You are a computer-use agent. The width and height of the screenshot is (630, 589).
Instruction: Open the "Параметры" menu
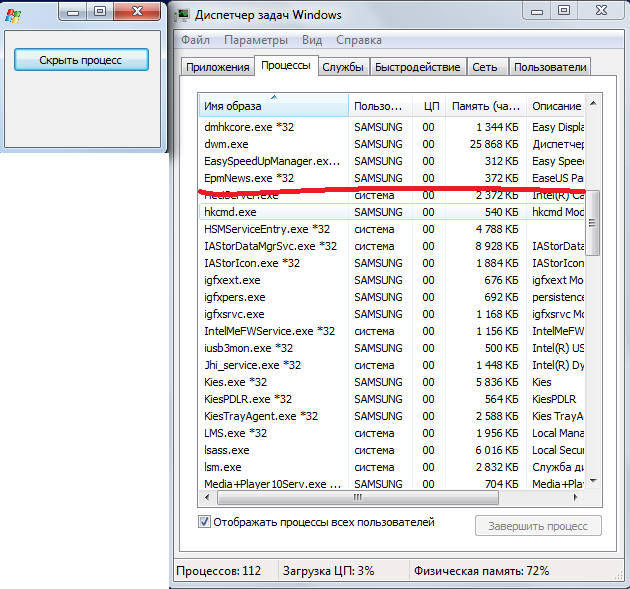coord(256,40)
